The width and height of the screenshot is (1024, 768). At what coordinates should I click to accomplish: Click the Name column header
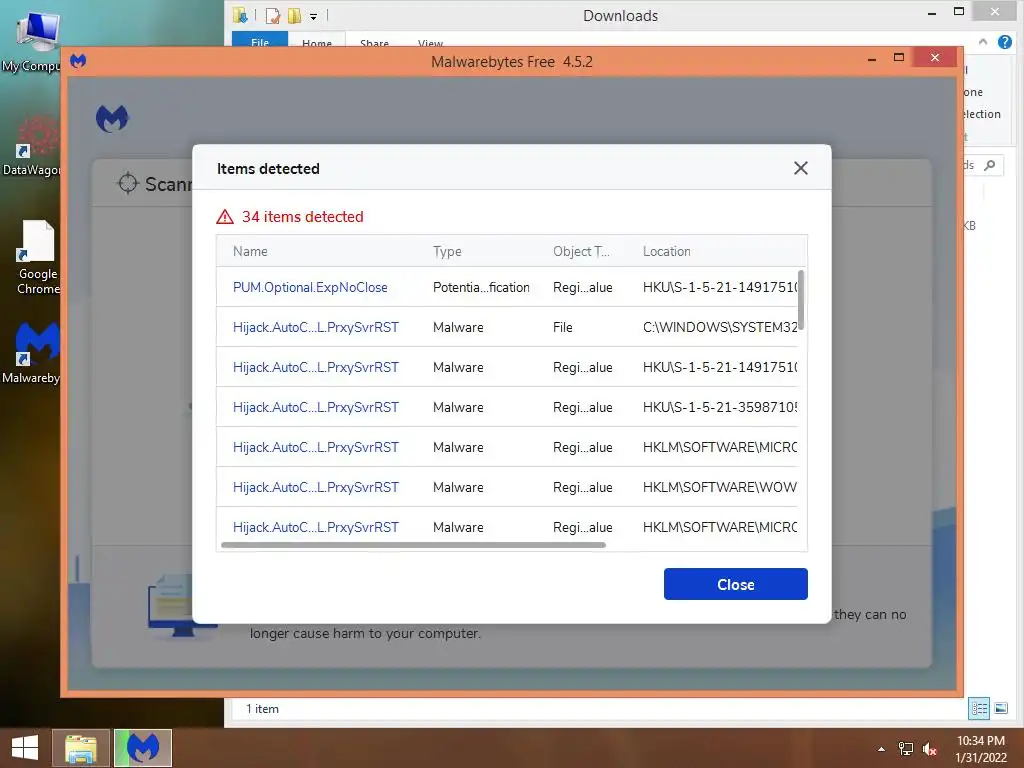pos(250,251)
